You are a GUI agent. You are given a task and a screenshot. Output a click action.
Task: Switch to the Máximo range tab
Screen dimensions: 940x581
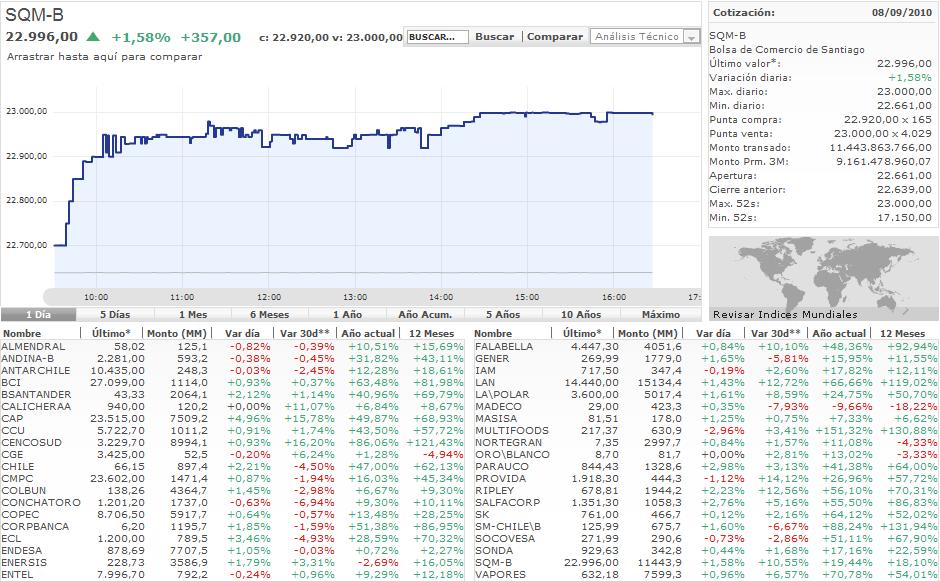click(x=661, y=314)
